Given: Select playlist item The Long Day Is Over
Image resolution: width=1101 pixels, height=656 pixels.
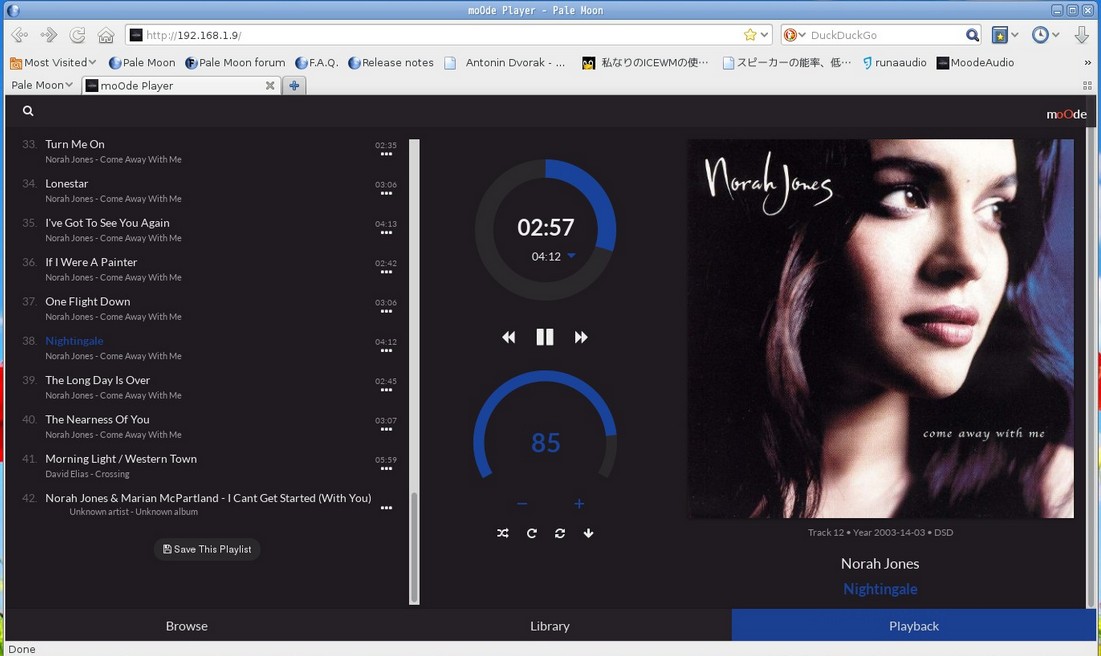Looking at the screenshot, I should pyautogui.click(x=98, y=380).
